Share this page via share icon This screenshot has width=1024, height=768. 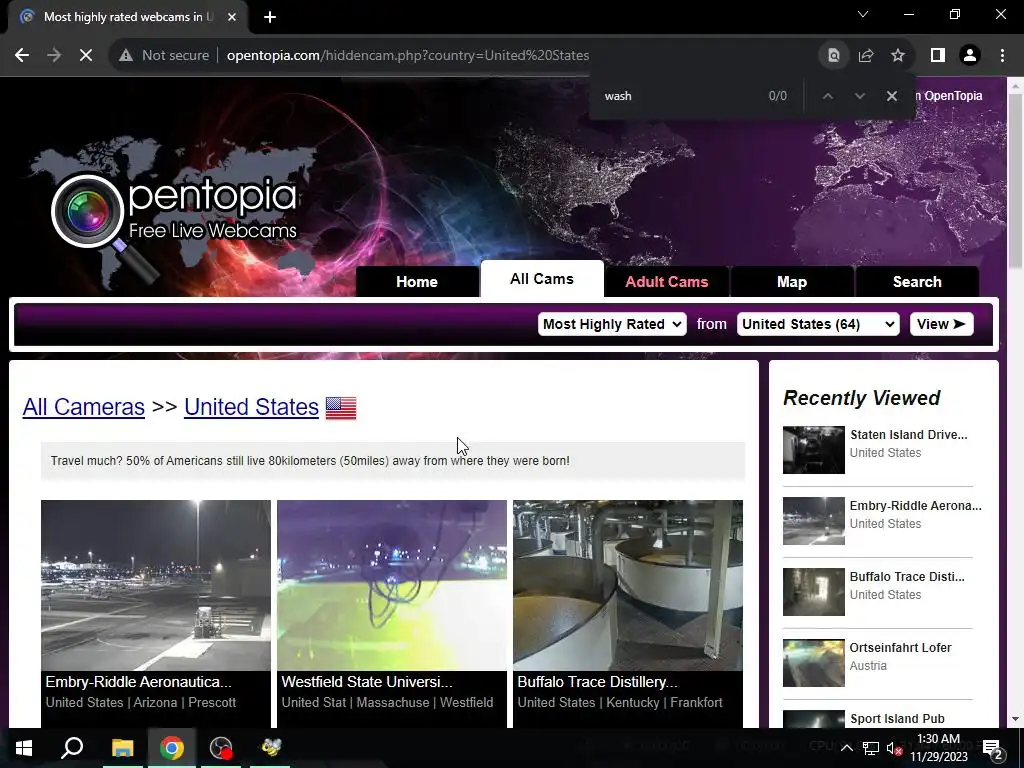[866, 56]
